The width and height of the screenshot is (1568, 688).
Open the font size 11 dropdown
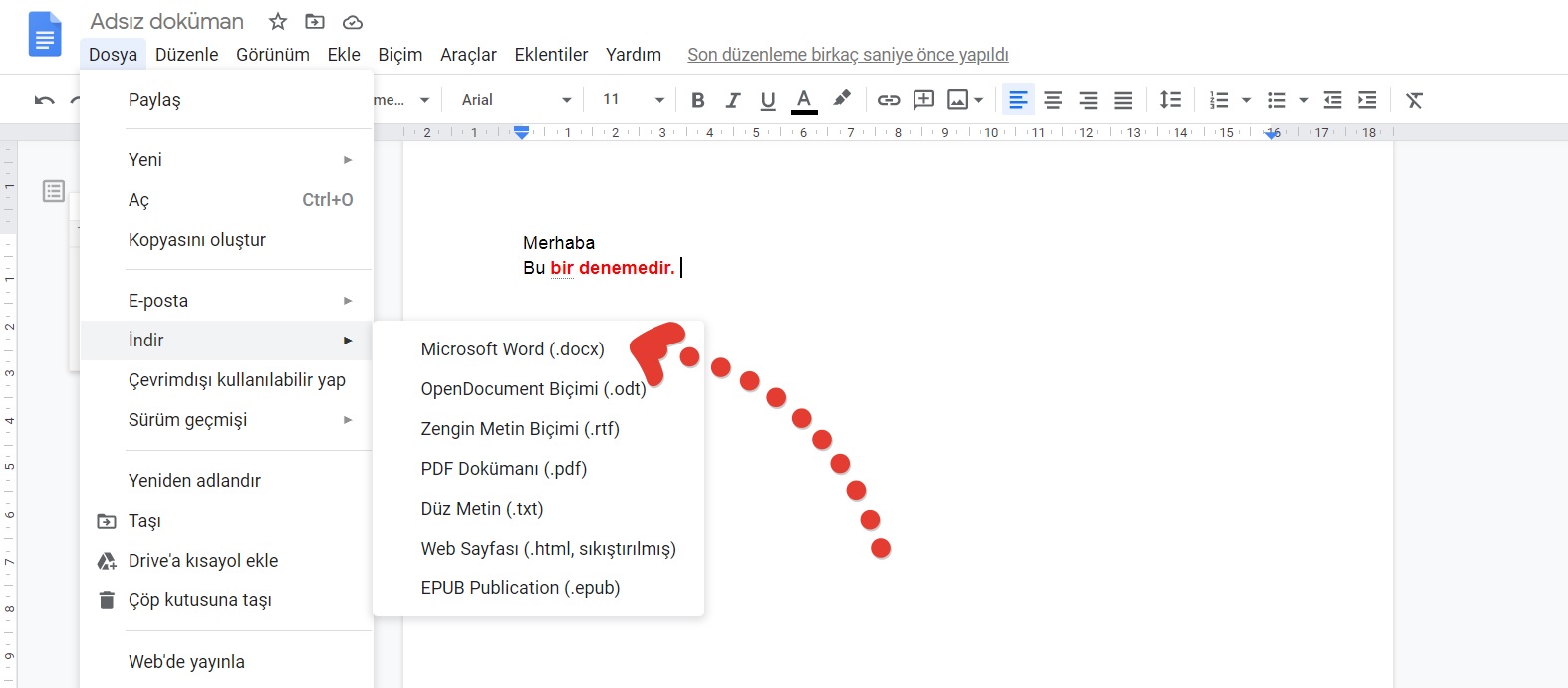click(x=634, y=100)
